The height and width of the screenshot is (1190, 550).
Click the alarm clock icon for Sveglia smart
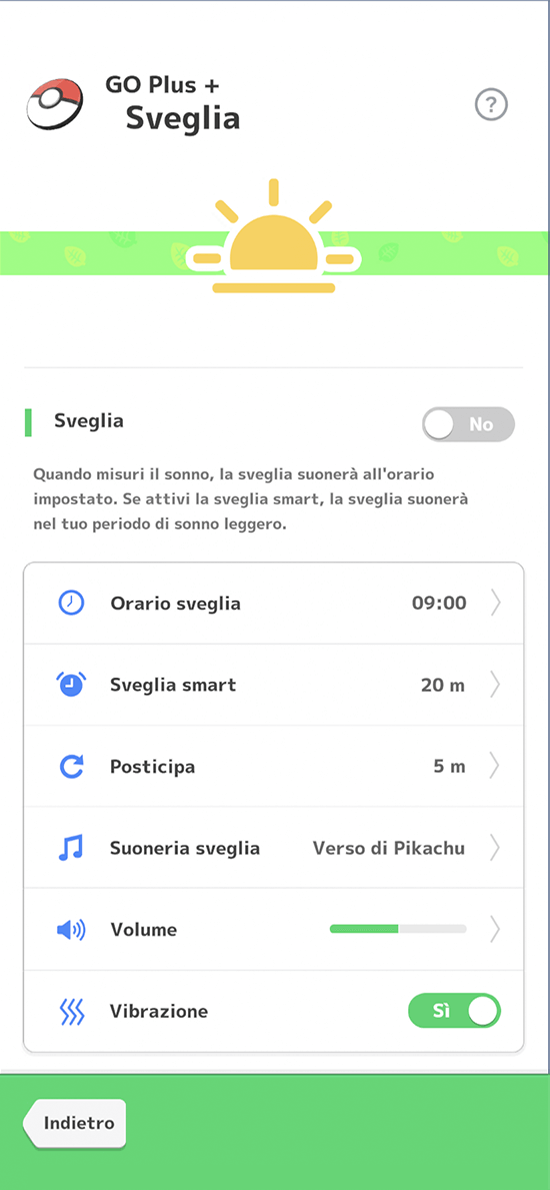[x=71, y=685]
